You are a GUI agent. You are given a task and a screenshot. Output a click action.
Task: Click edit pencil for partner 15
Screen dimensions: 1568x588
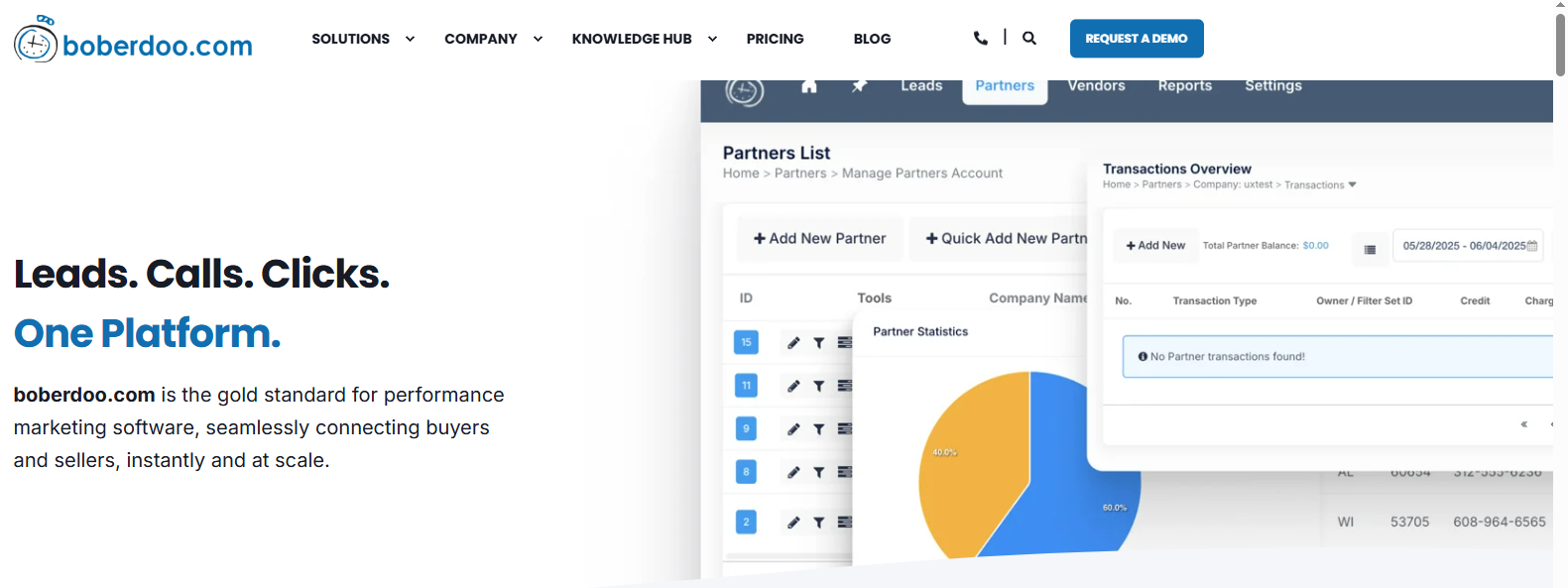pyautogui.click(x=793, y=343)
